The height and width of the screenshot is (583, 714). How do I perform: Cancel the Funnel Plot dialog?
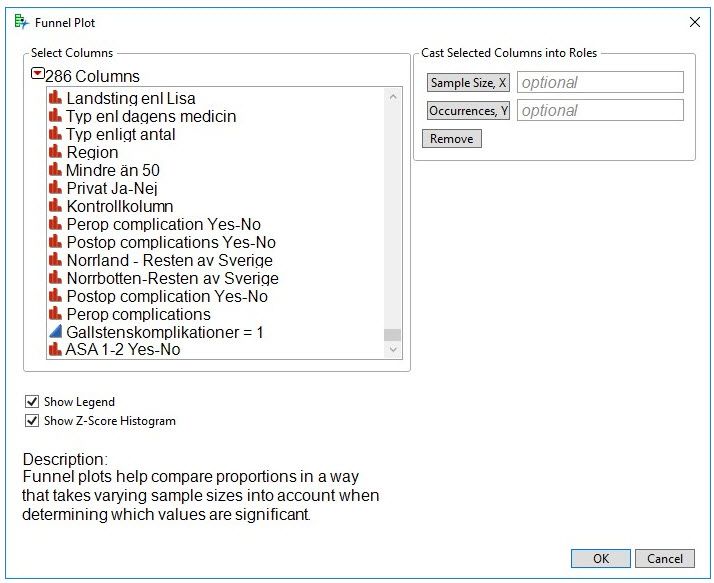click(664, 559)
